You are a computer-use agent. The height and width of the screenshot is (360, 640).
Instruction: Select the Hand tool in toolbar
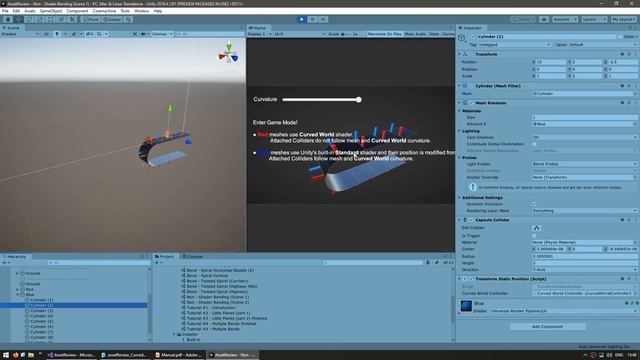click(8, 19)
